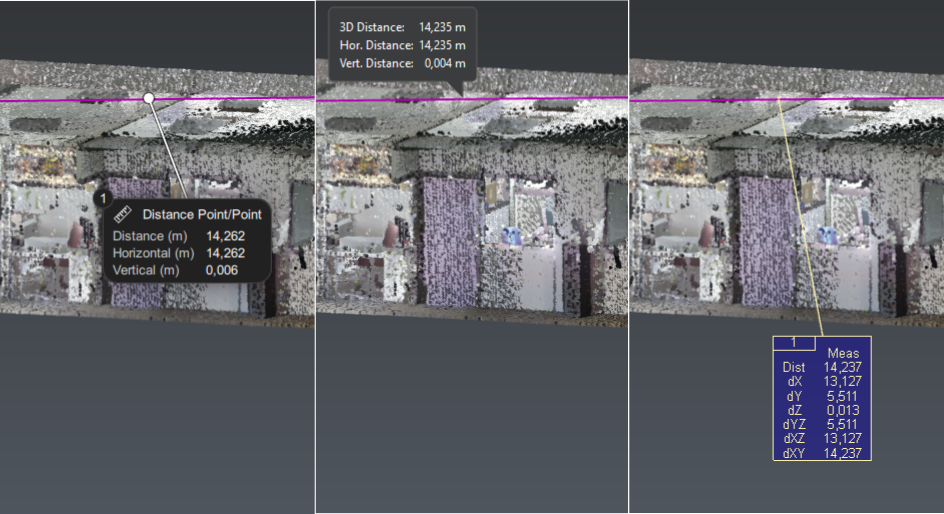Select the dXZ row in blue table

(821, 438)
